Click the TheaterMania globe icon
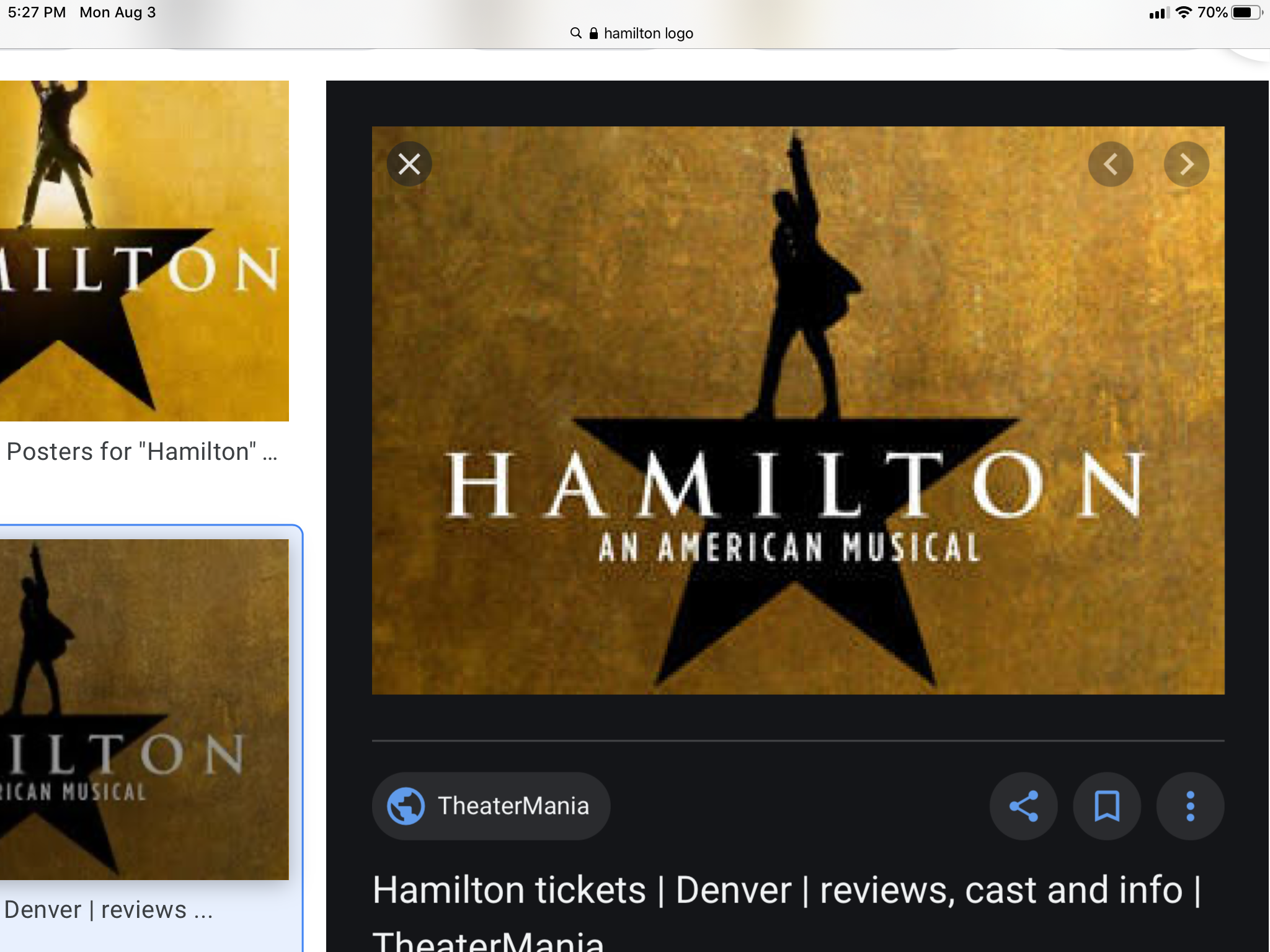1270x952 pixels. point(406,806)
